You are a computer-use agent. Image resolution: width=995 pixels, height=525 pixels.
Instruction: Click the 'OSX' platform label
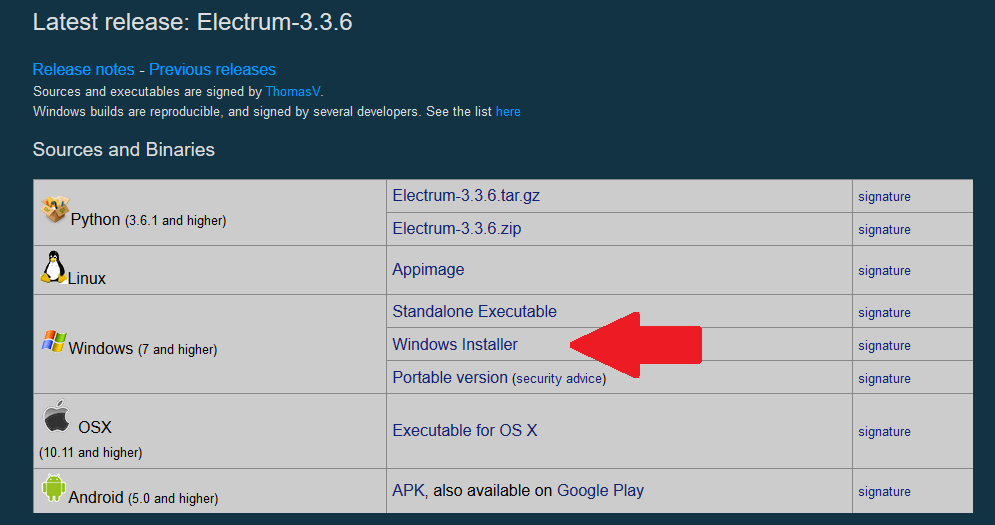95,427
